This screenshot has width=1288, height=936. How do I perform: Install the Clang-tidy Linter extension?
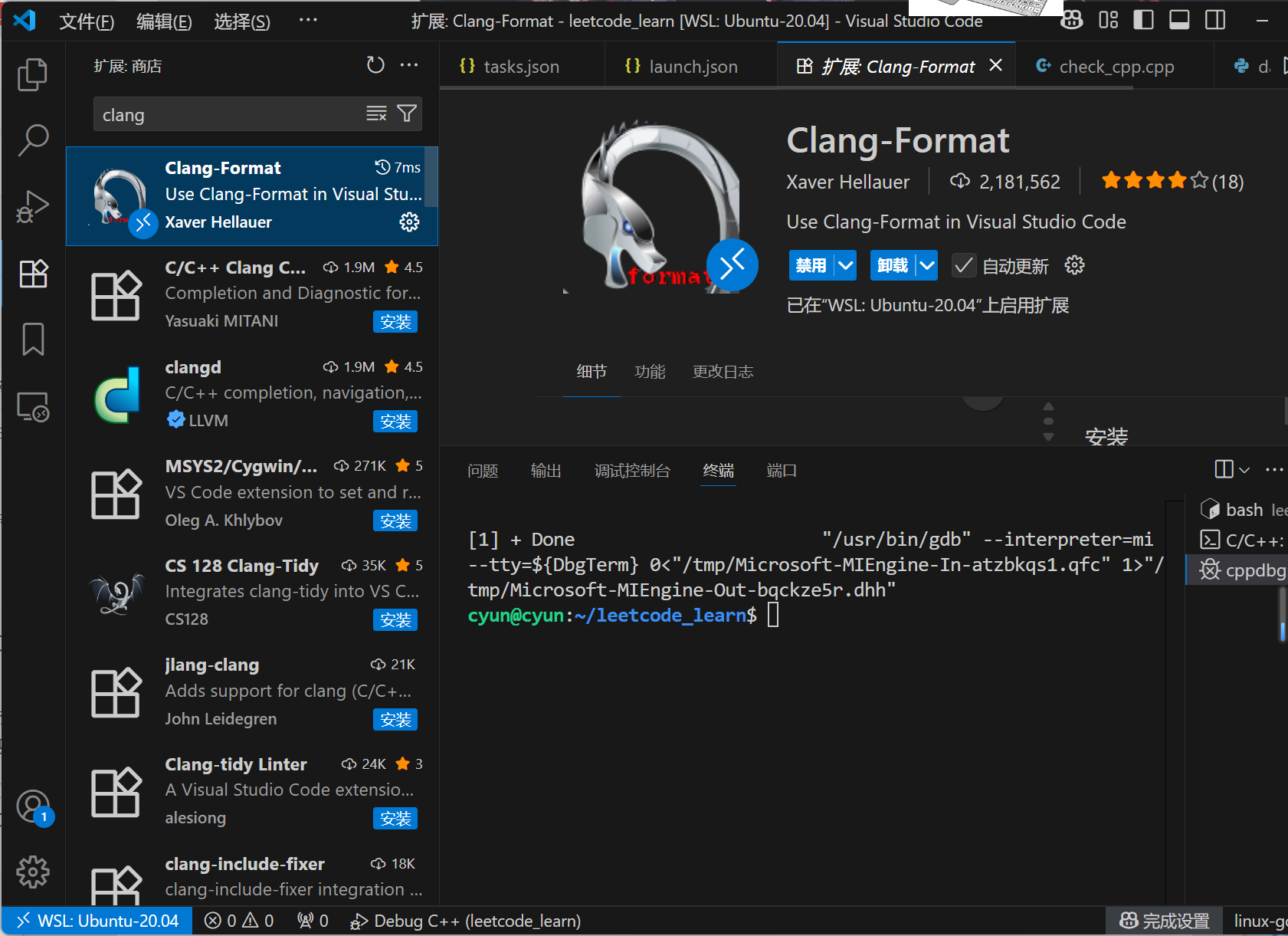pyautogui.click(x=395, y=819)
